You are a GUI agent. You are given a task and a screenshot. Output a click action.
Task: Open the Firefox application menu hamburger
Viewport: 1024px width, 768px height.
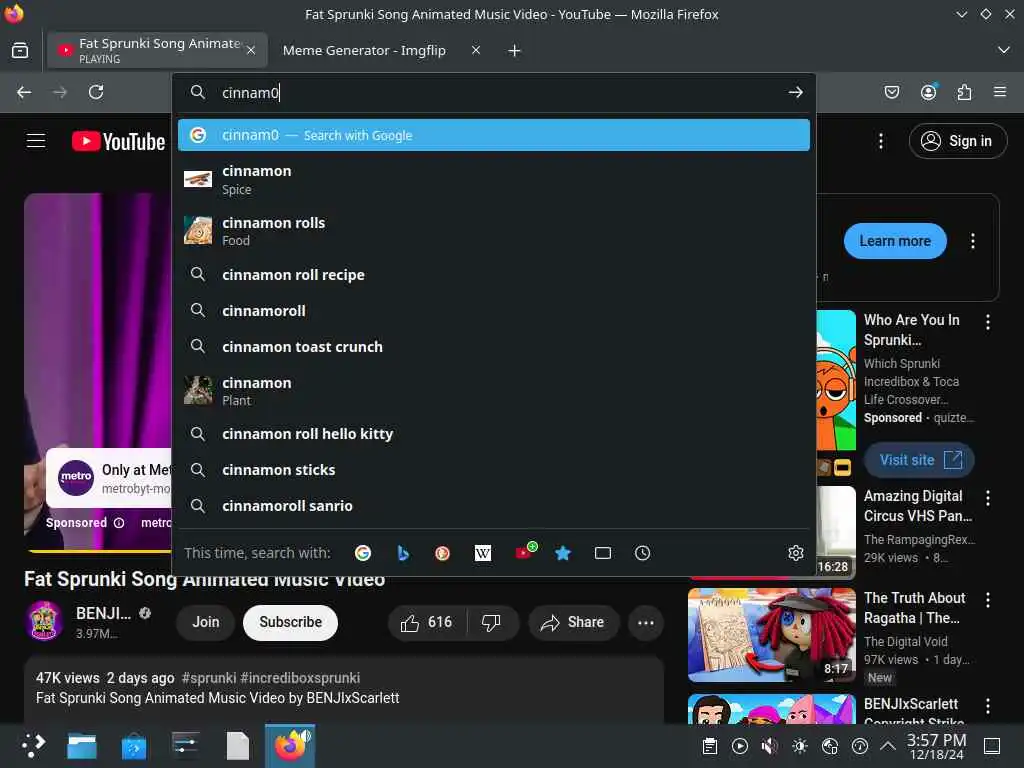1000,92
